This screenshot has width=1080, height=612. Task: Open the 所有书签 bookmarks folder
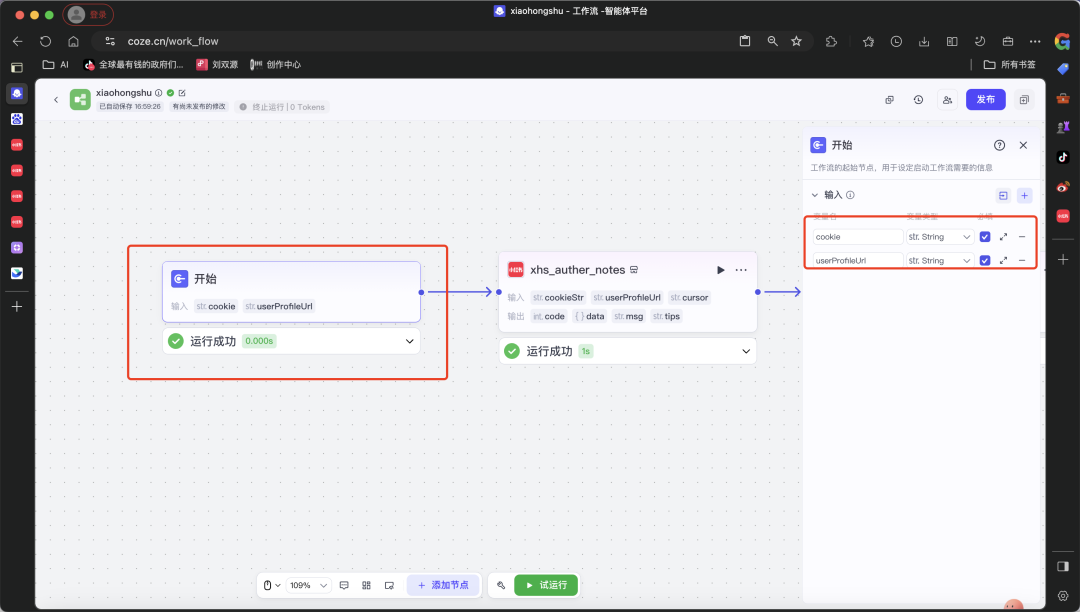pyautogui.click(x=1010, y=65)
